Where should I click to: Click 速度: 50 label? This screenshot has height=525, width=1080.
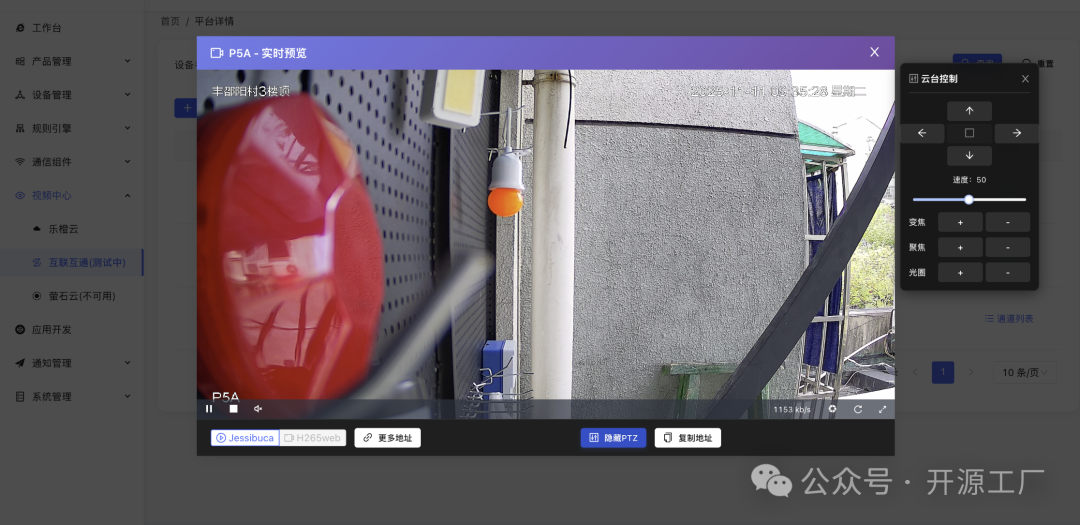969,180
